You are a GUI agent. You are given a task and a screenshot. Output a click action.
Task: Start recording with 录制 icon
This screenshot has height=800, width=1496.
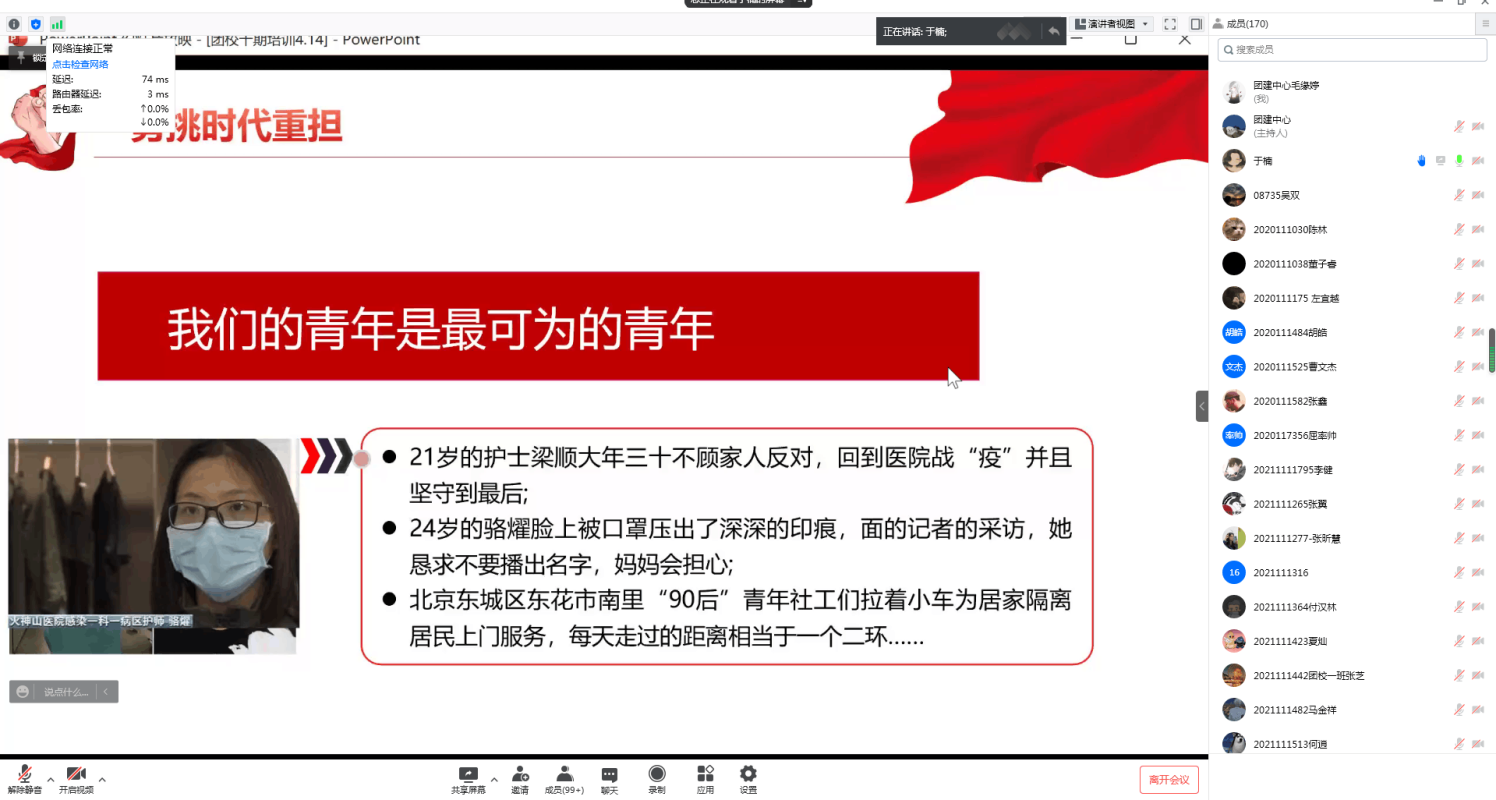pyautogui.click(x=657, y=778)
